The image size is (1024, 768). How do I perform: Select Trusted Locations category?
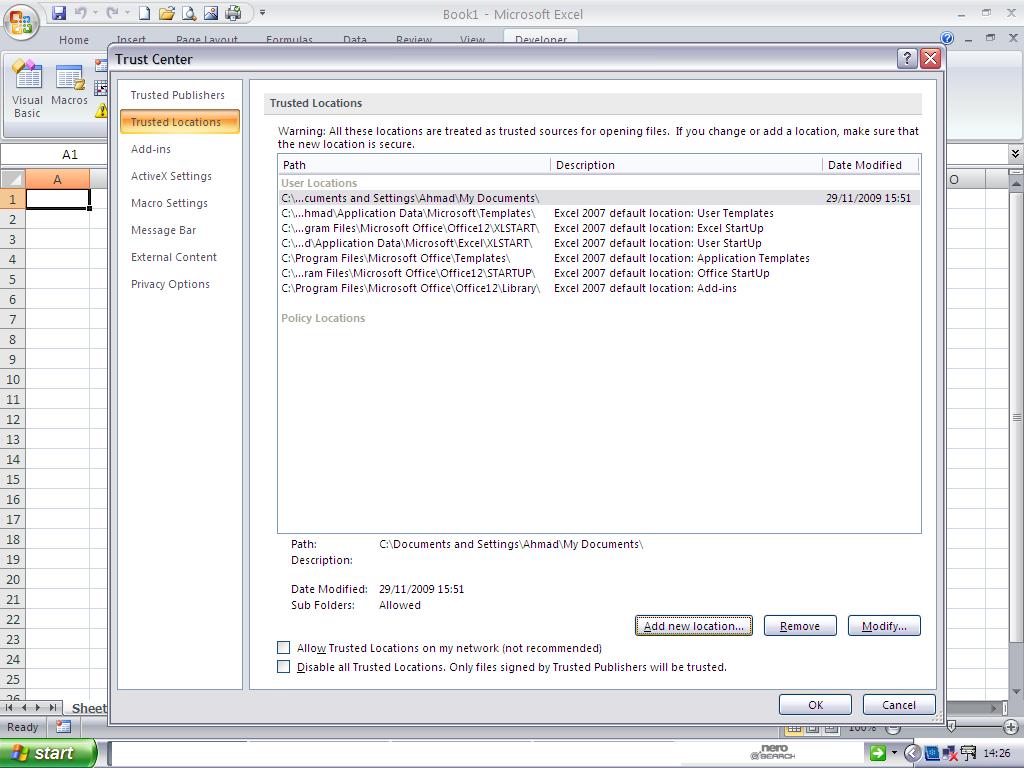pos(180,122)
